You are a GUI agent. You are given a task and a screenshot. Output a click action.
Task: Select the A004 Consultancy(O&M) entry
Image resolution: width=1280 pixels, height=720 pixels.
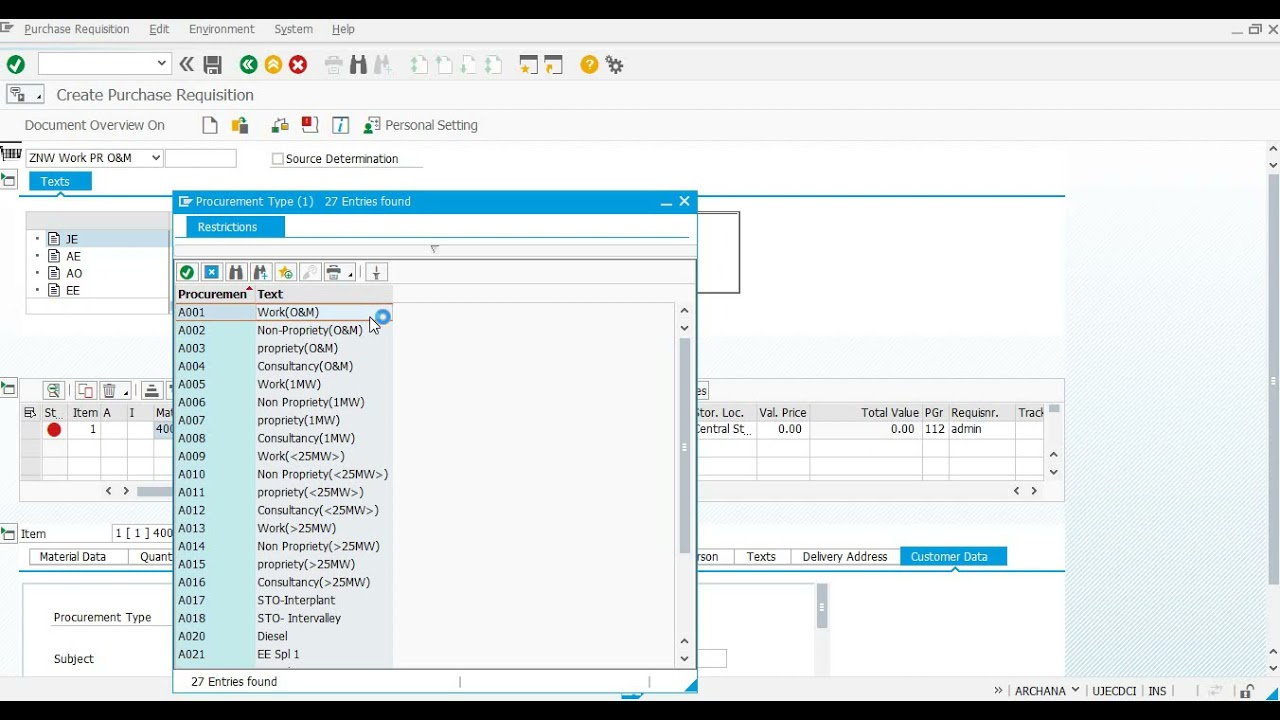pyautogui.click(x=284, y=366)
